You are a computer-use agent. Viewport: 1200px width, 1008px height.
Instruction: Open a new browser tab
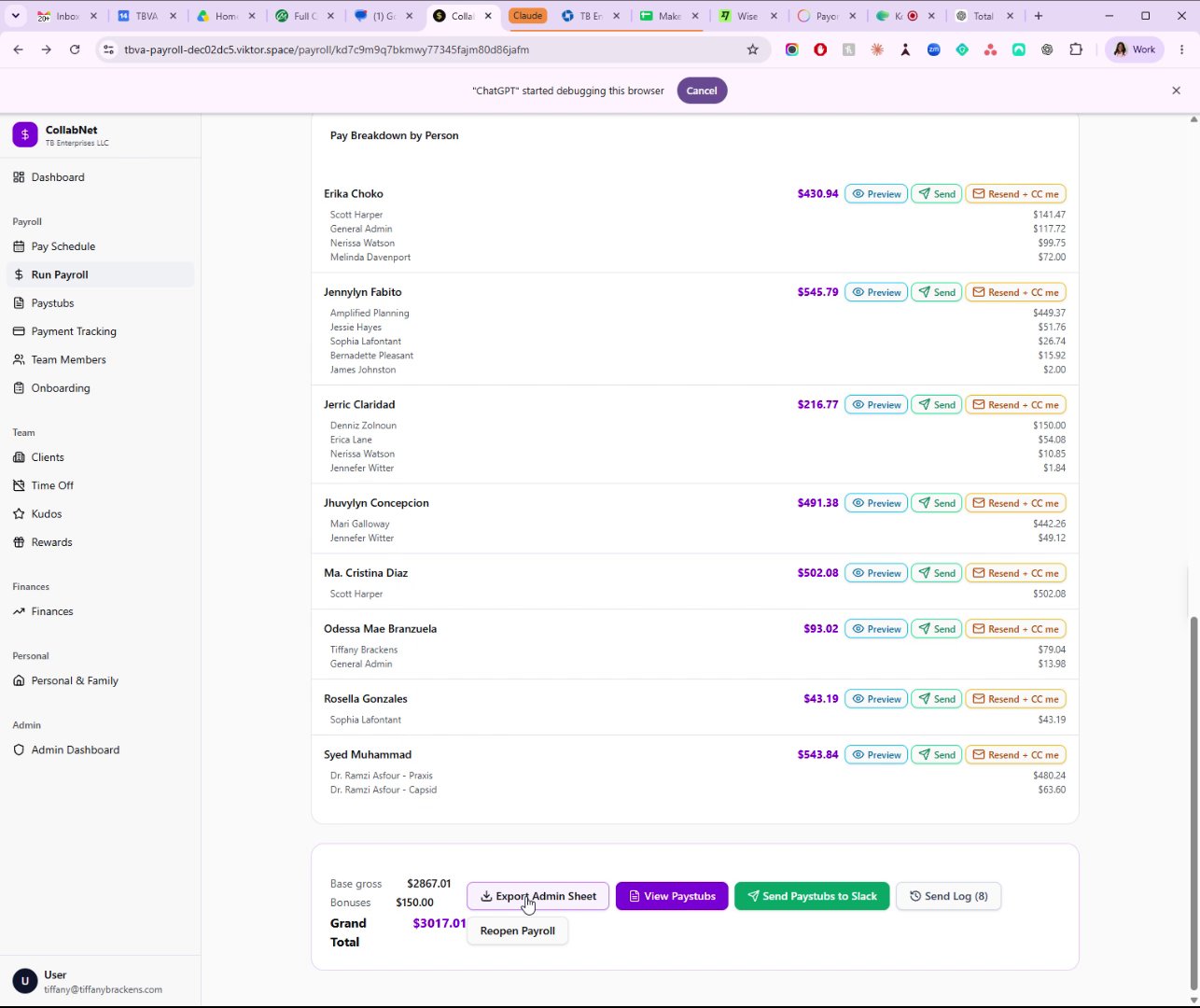coord(1039,16)
